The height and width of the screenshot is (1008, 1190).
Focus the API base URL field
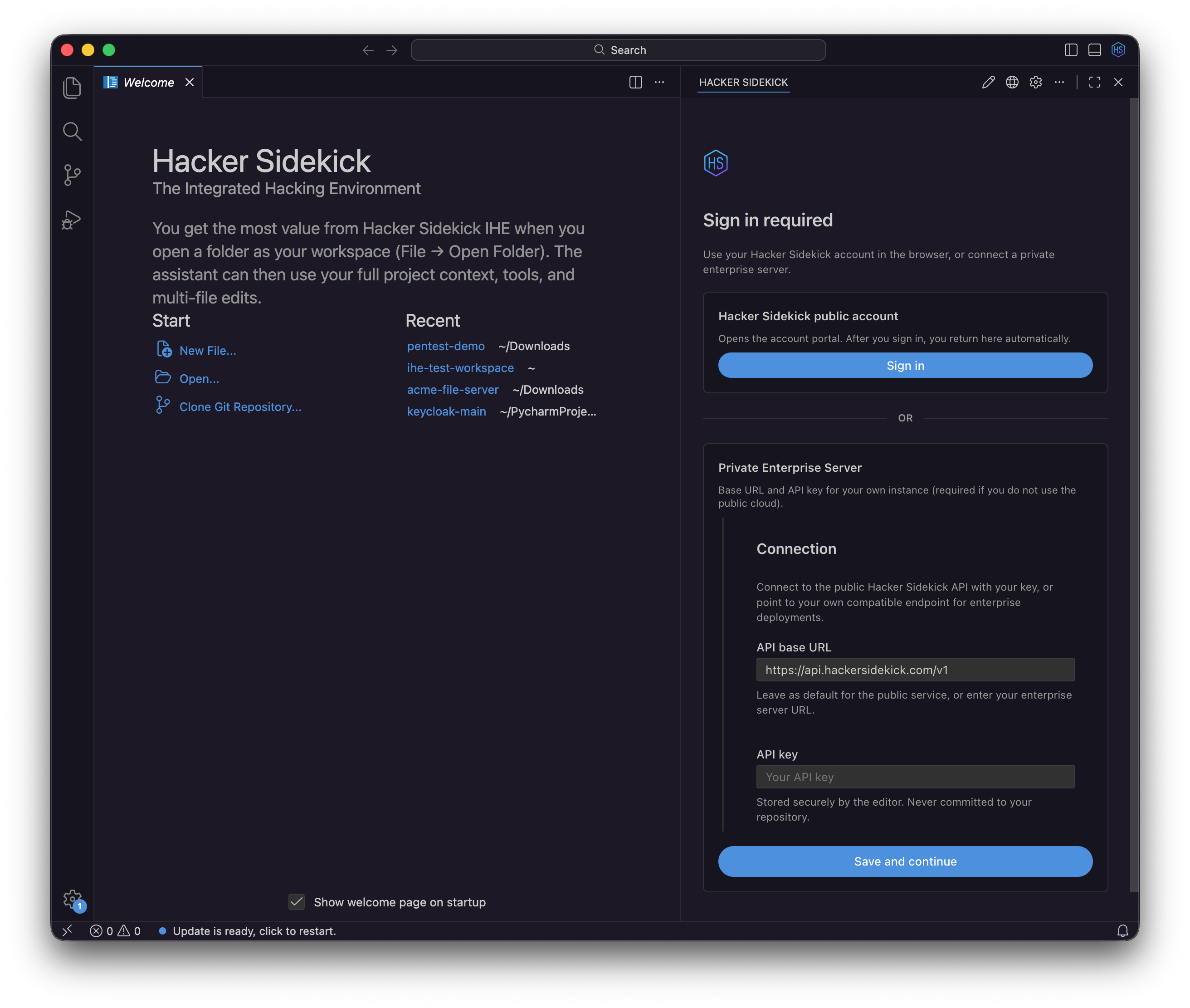coord(915,670)
